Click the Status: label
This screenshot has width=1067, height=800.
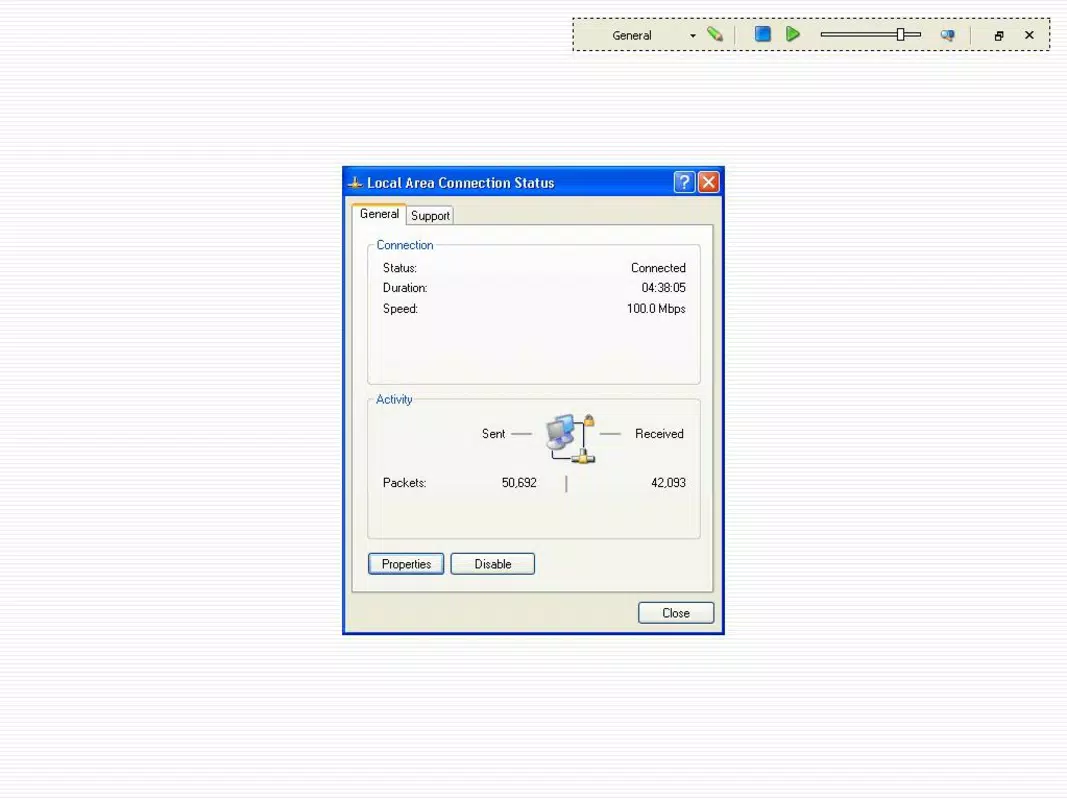399,268
